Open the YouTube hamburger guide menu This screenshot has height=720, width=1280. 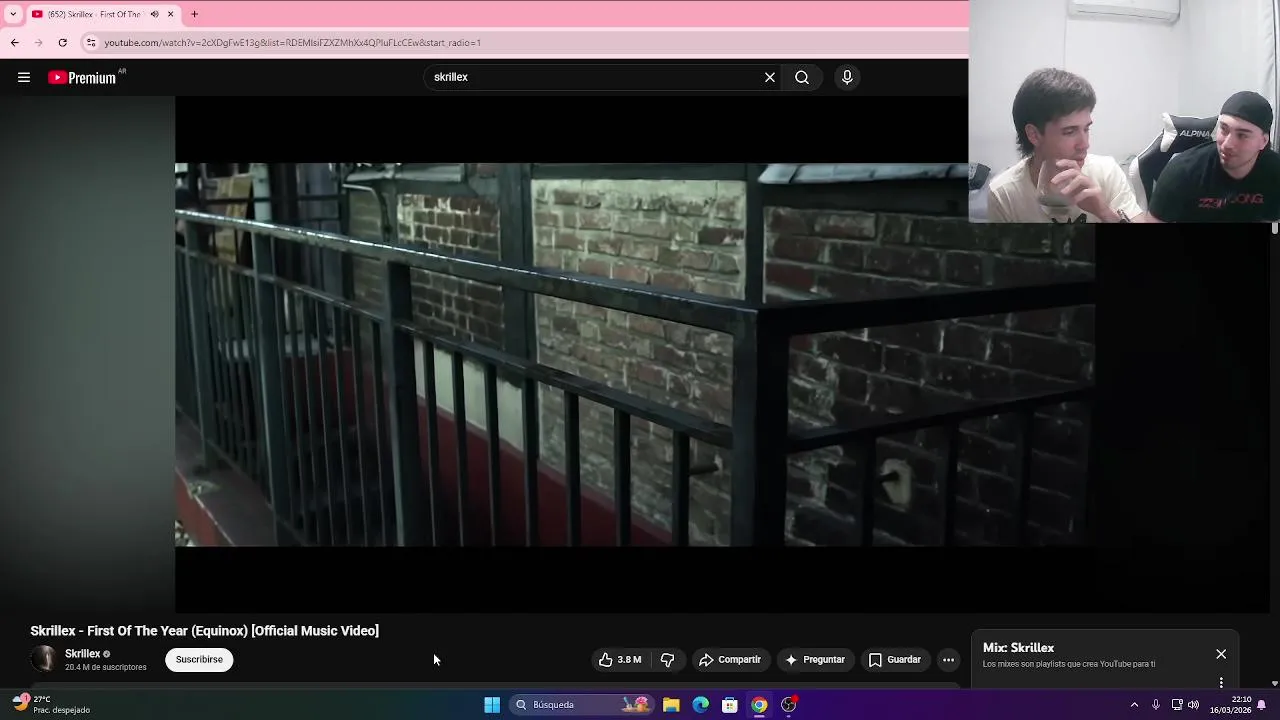click(24, 77)
